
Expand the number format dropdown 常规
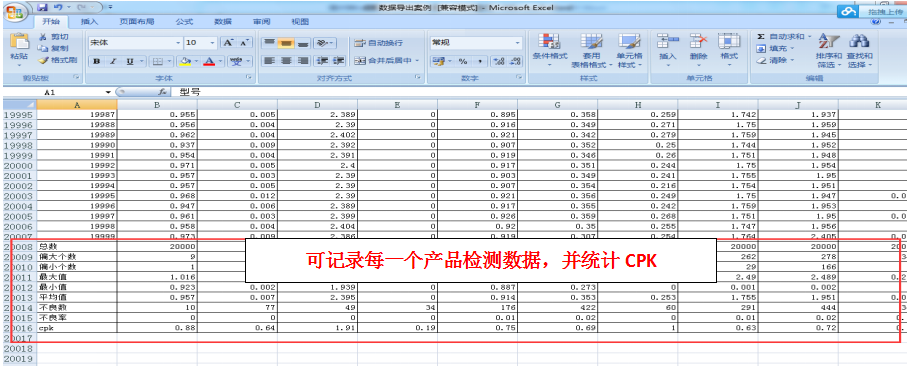click(476, 43)
